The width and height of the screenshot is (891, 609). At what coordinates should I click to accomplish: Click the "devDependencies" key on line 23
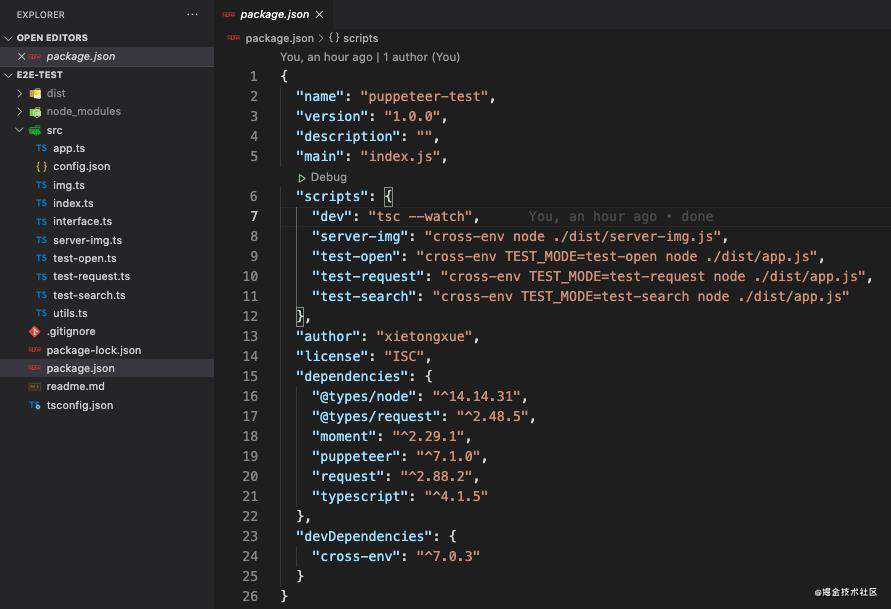[364, 536]
